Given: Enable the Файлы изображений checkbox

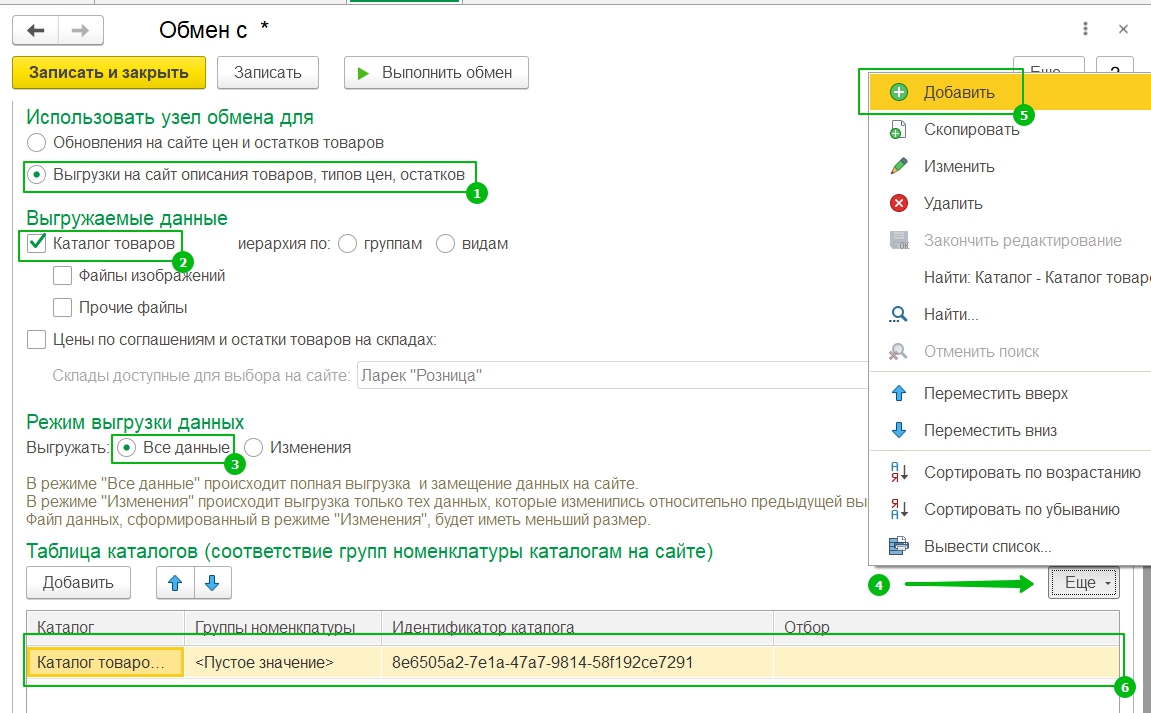Looking at the screenshot, I should point(63,276).
